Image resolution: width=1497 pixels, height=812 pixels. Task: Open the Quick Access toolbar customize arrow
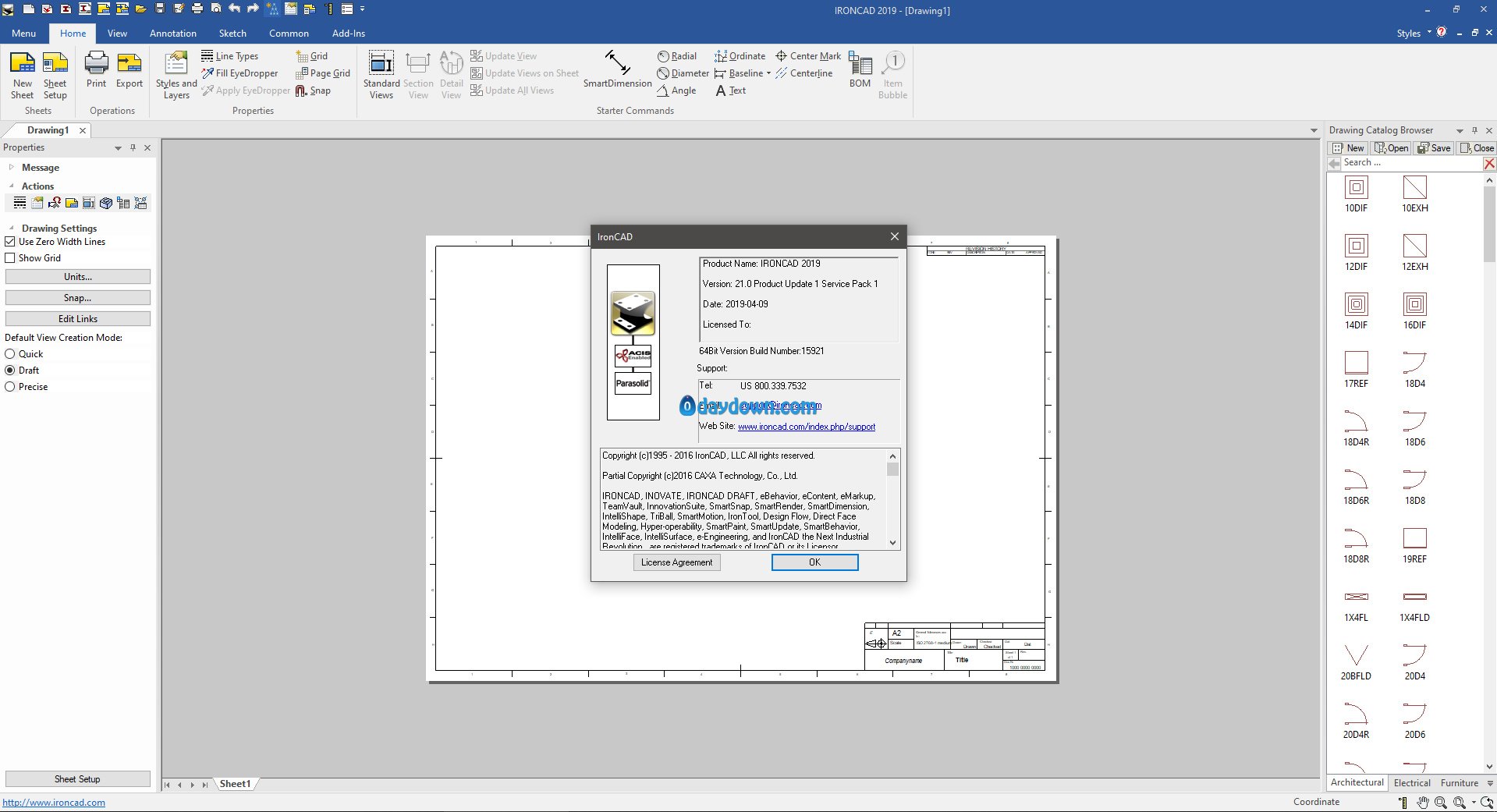[x=363, y=9]
